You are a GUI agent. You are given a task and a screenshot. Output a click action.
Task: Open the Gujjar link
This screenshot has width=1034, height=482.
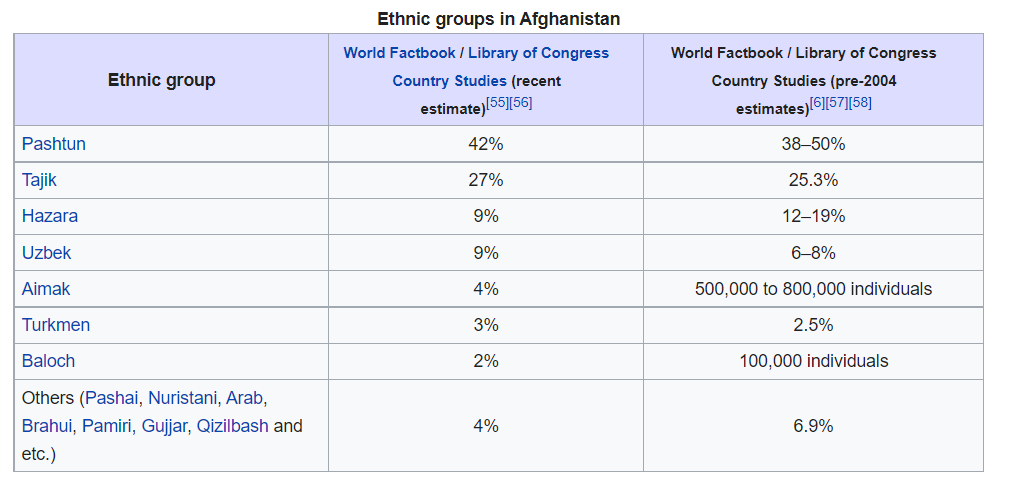point(164,426)
